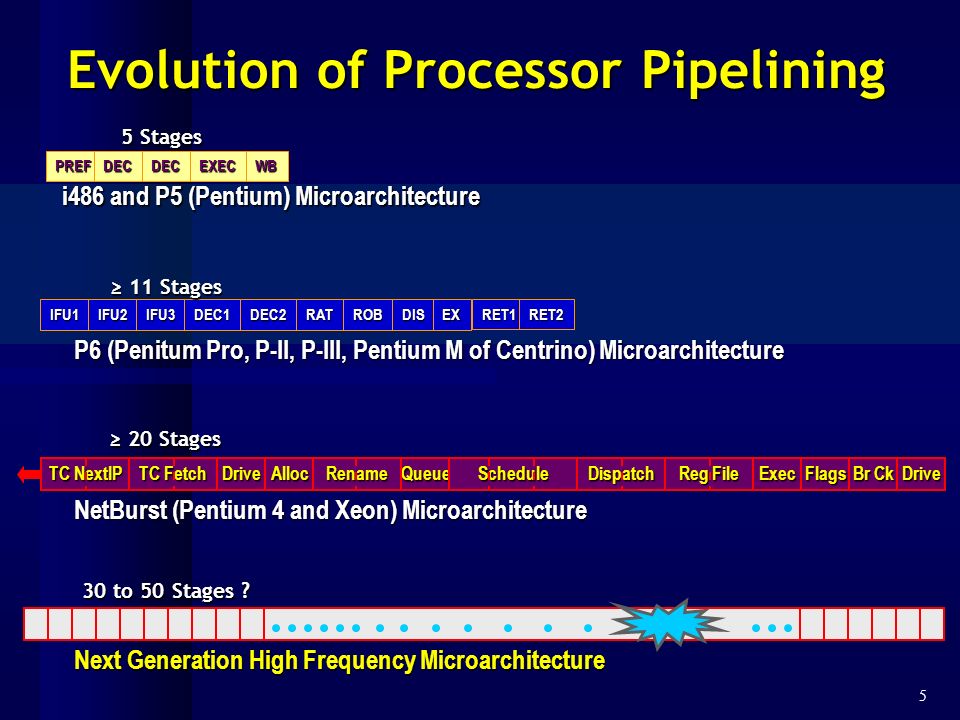Click the red left arrow beside TC NextIP
960x720 pixels.
pyautogui.click(x=29, y=474)
